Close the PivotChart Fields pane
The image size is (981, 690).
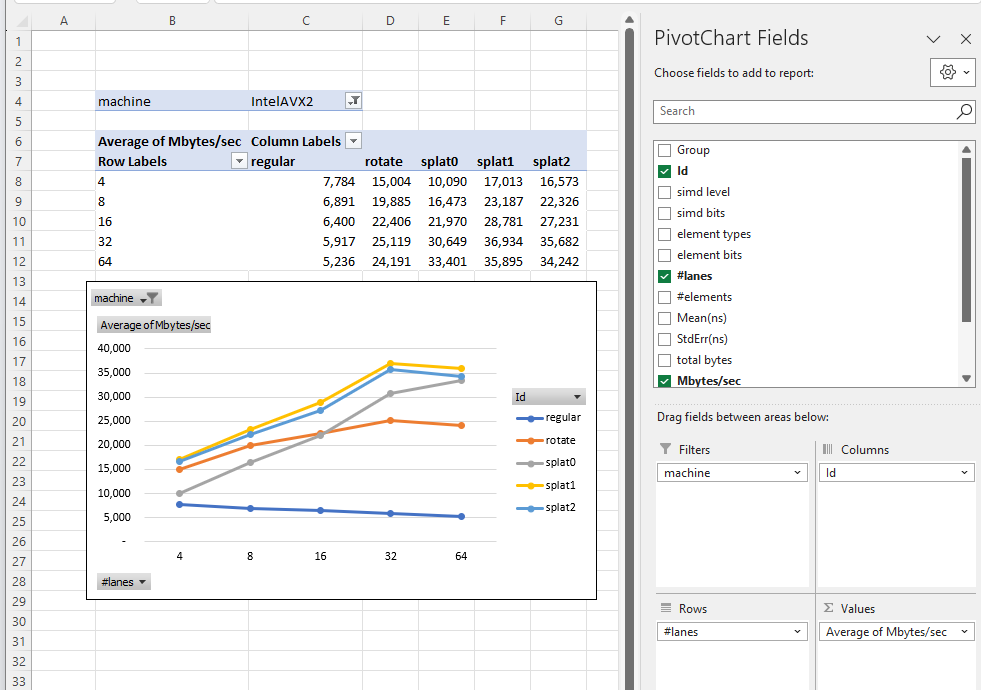[965, 39]
